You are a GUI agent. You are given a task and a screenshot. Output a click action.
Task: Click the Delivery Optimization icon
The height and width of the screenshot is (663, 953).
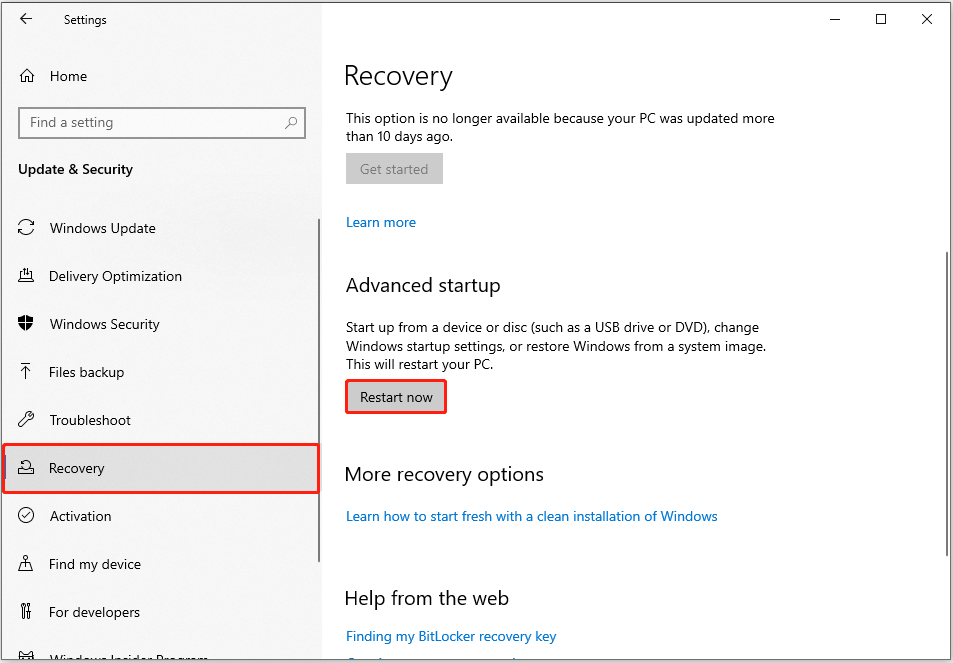26,276
